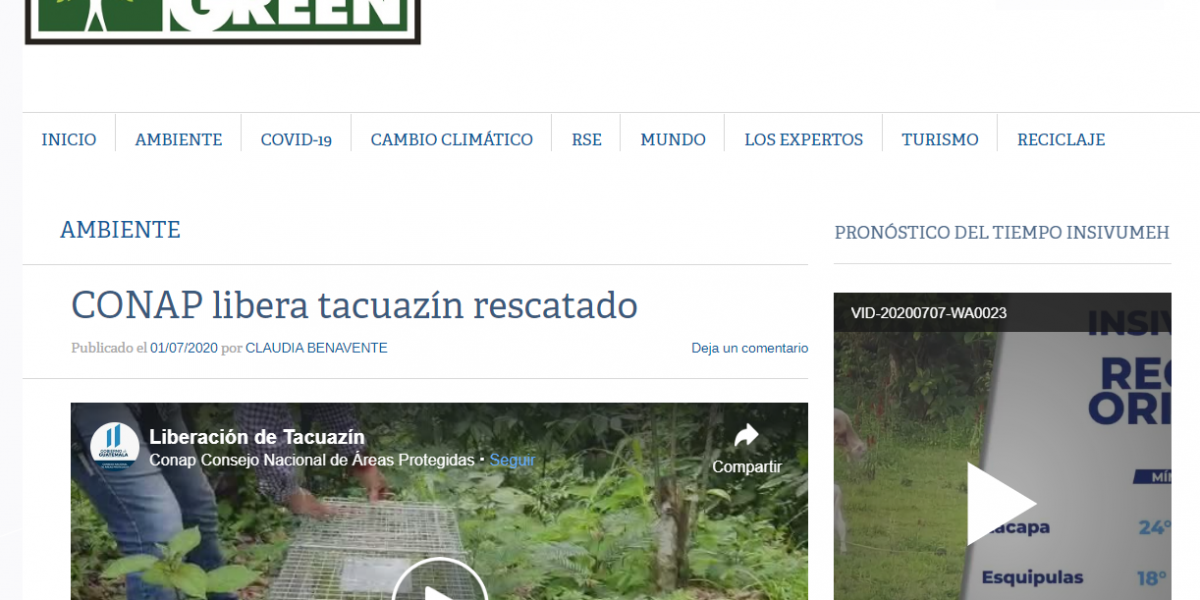Open the RSE menu item
The width and height of the screenshot is (1200, 600).
pyautogui.click(x=587, y=140)
